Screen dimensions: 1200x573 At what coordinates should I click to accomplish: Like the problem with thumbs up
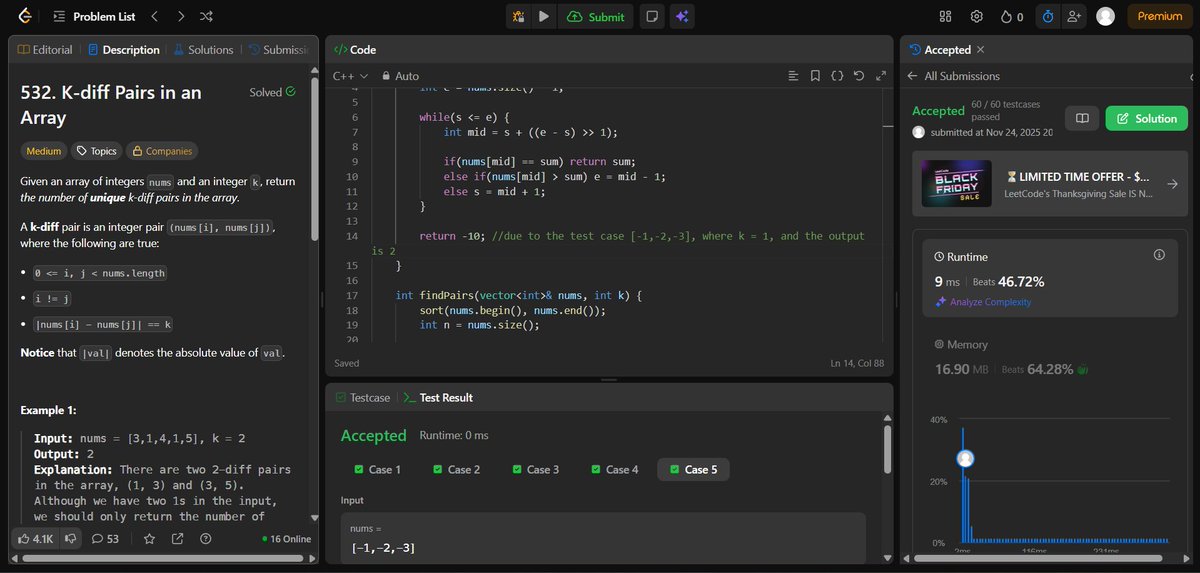click(36, 538)
